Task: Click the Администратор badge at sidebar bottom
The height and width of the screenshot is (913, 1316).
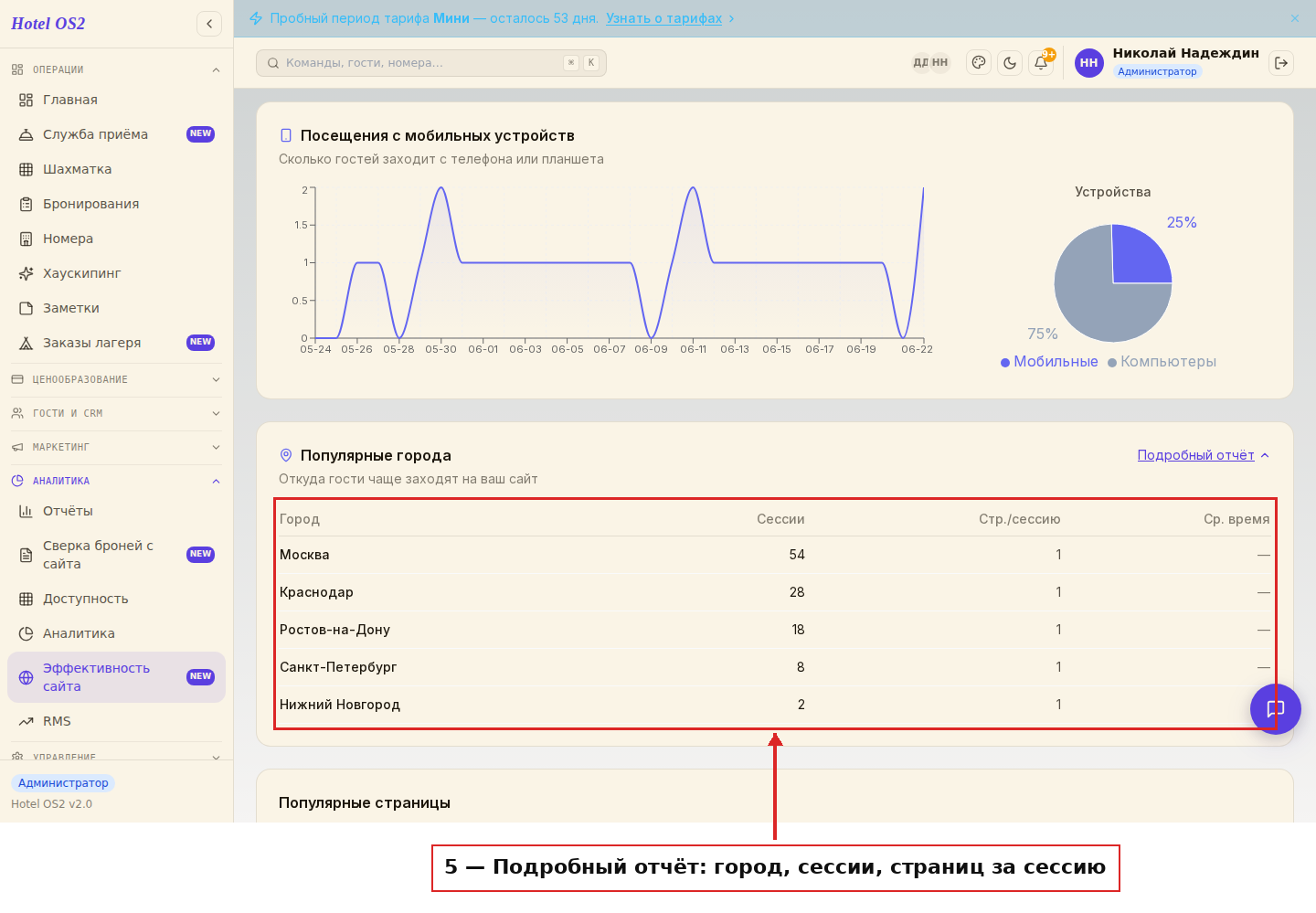Action: click(x=63, y=783)
